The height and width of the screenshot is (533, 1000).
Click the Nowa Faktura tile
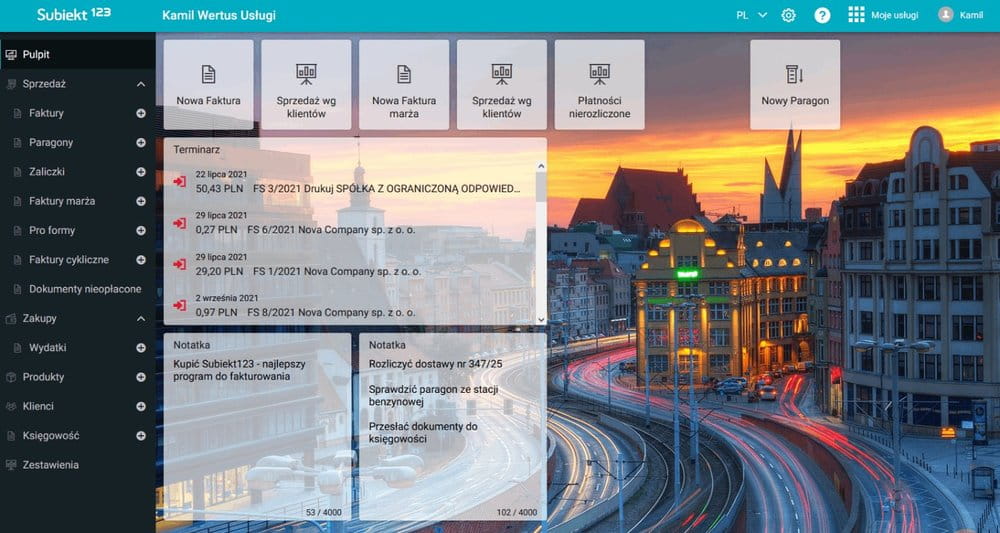208,85
